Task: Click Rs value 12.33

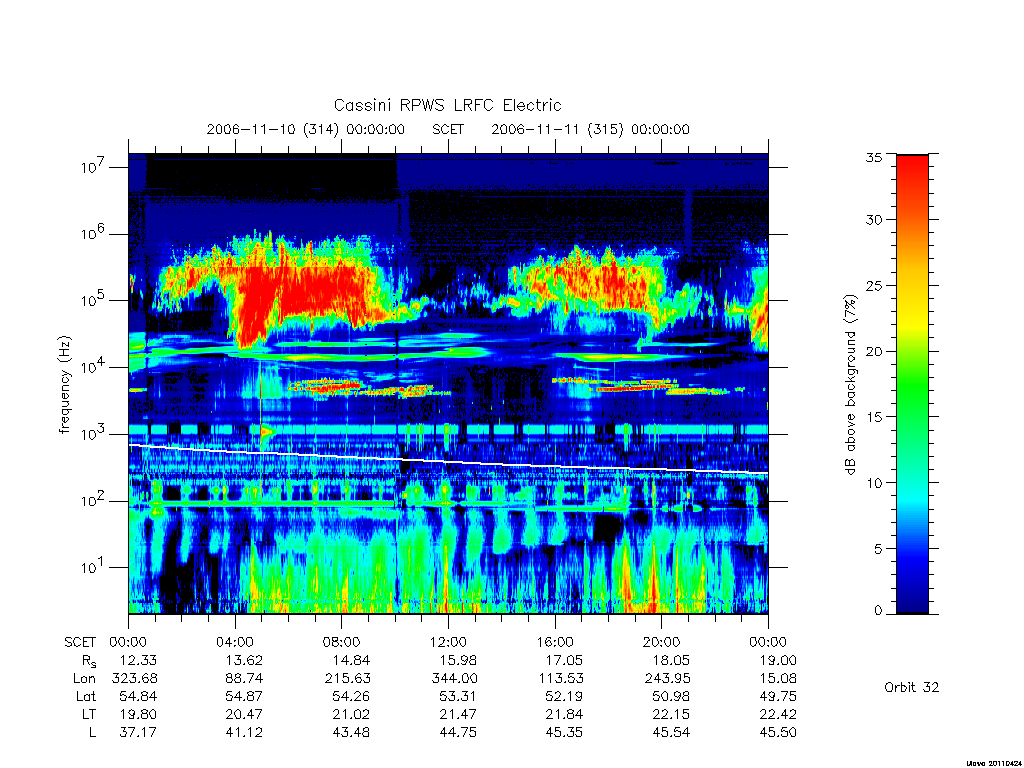Action: 138,661
